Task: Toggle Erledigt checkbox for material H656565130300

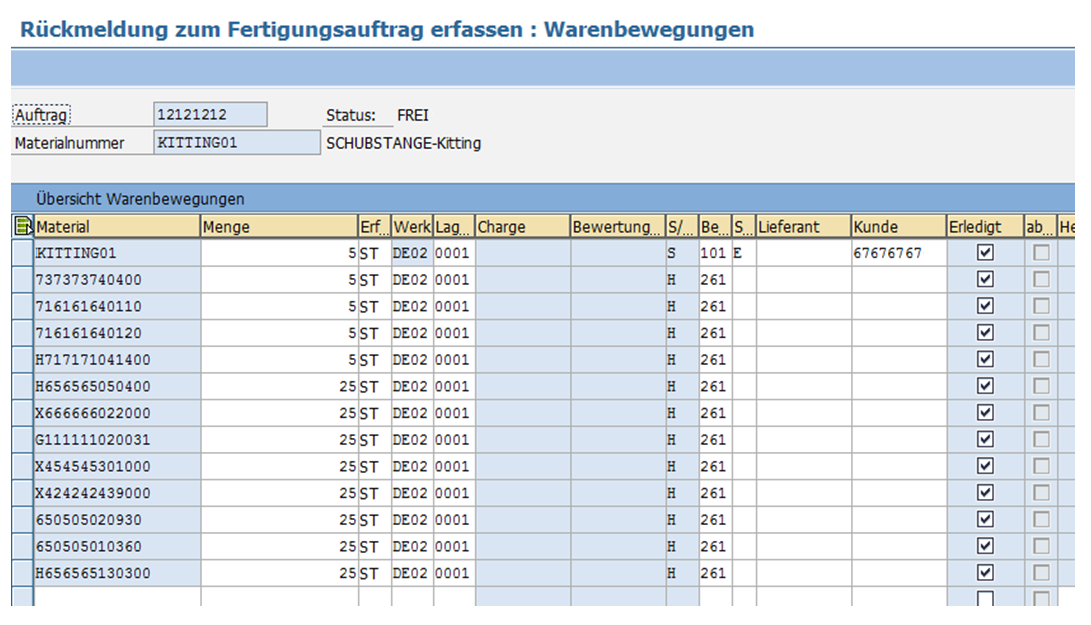Action: click(985, 573)
